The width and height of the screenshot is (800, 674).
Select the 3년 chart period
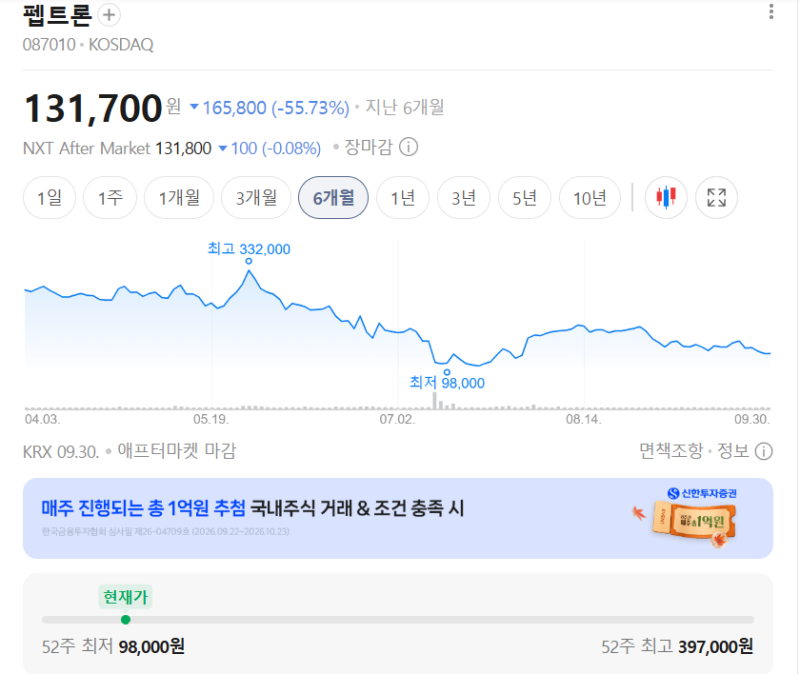[463, 197]
